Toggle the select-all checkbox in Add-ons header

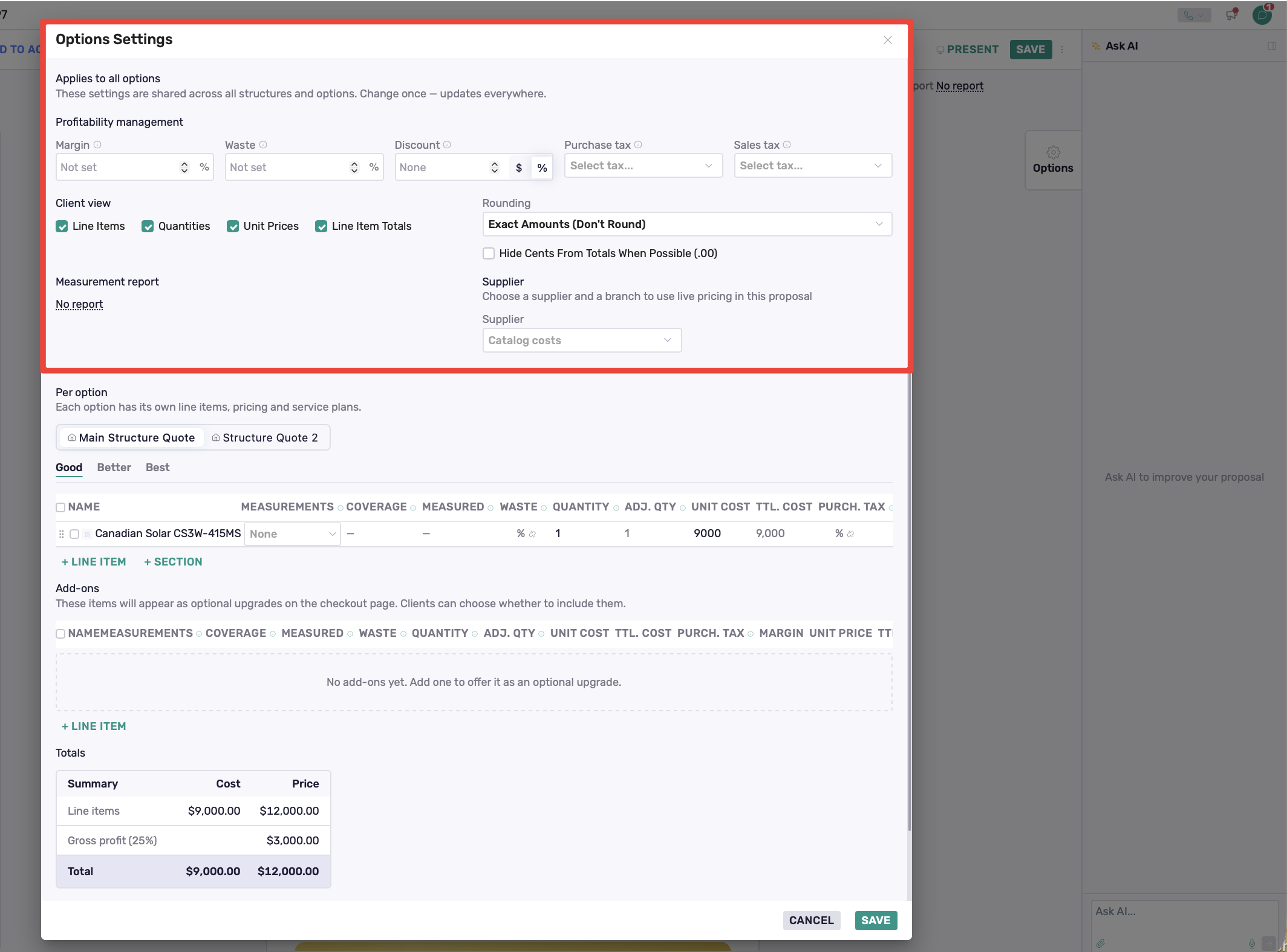(x=60, y=634)
